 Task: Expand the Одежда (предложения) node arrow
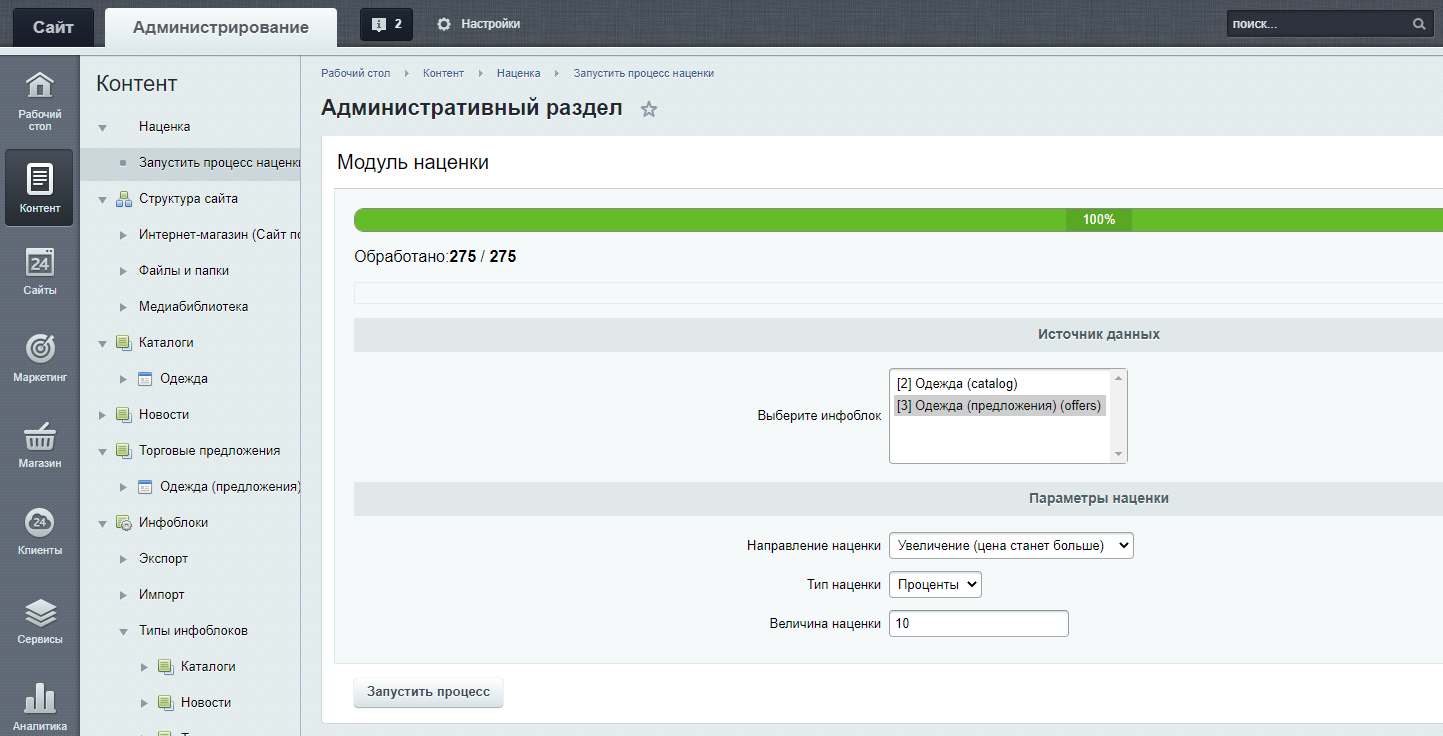123,487
